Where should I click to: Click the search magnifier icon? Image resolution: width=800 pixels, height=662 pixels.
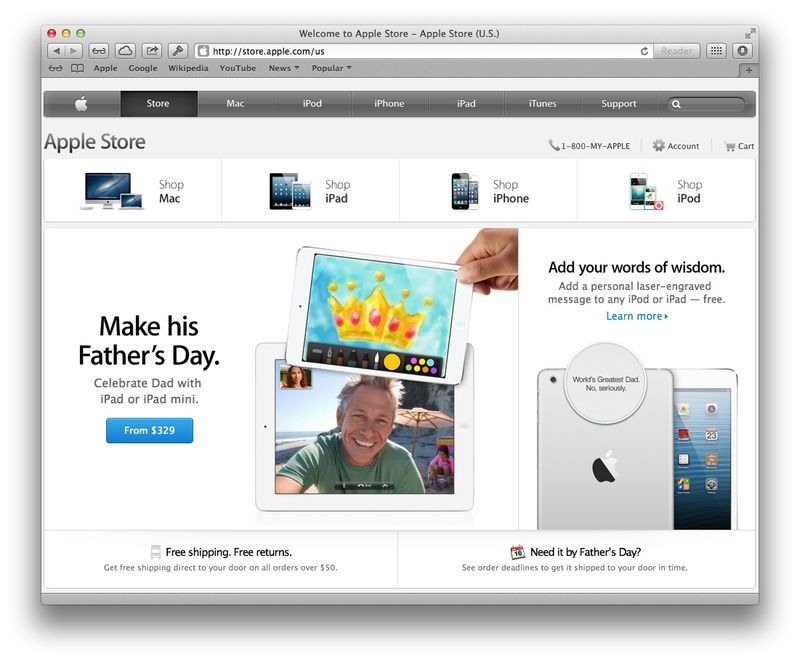[676, 105]
